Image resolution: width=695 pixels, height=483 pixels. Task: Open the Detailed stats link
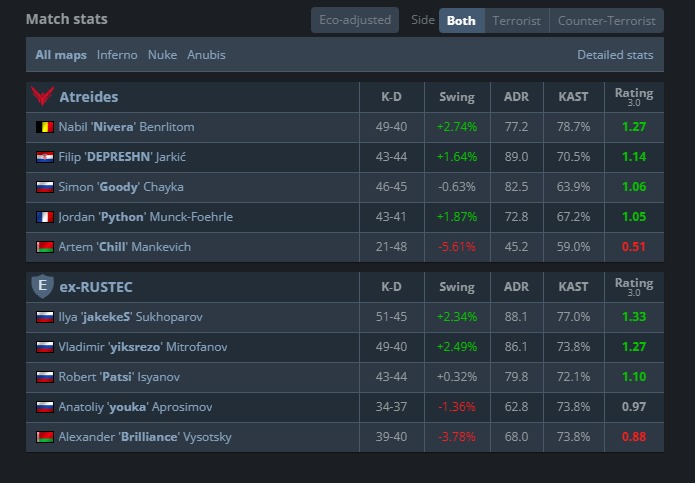pyautogui.click(x=615, y=55)
